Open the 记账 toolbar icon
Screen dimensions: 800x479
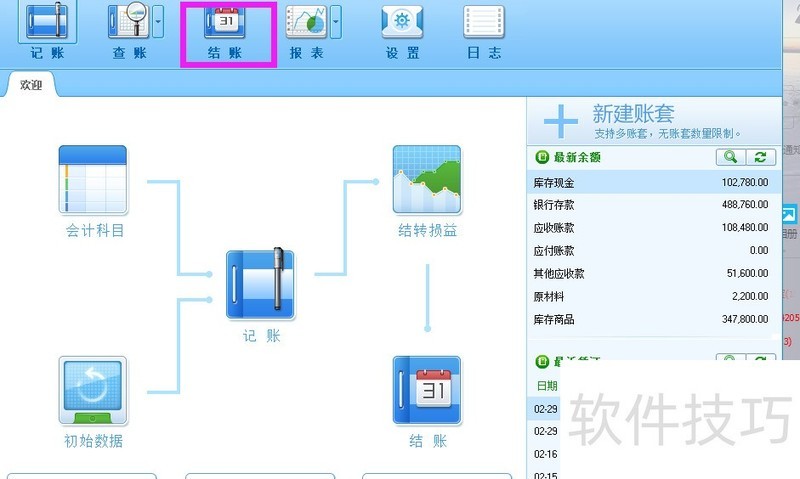tap(47, 21)
